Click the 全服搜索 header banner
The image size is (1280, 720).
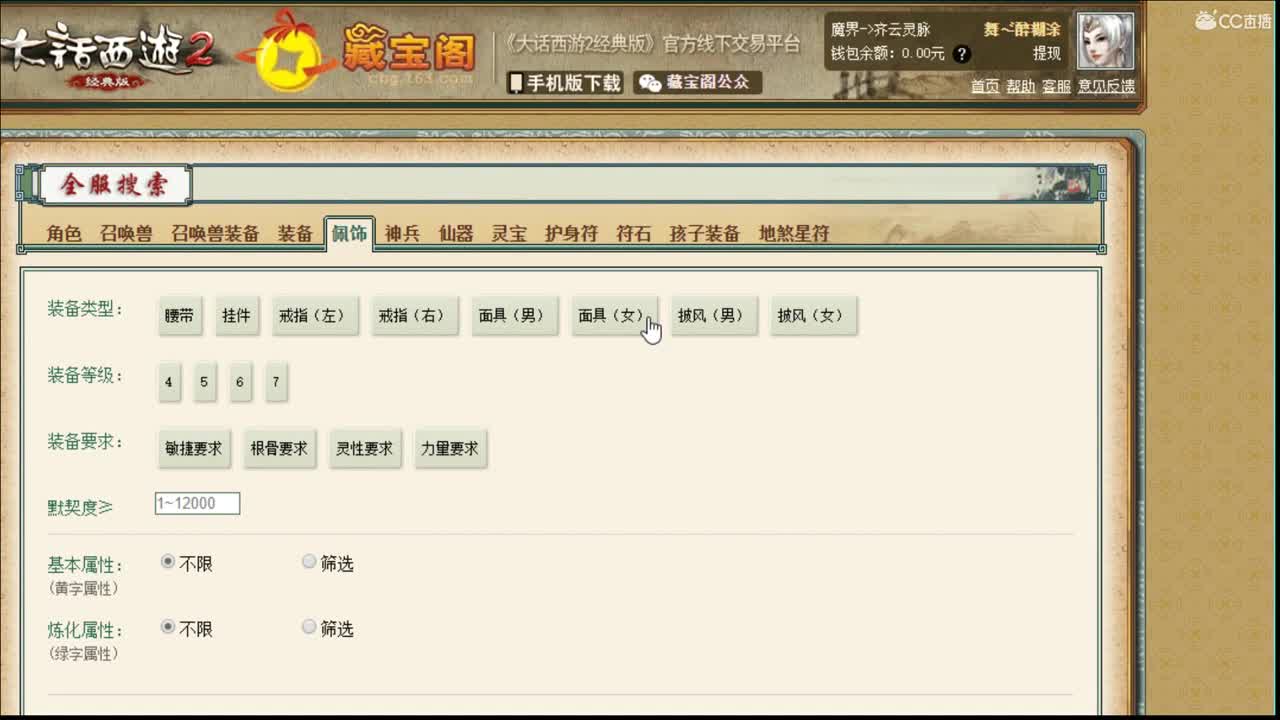[114, 184]
